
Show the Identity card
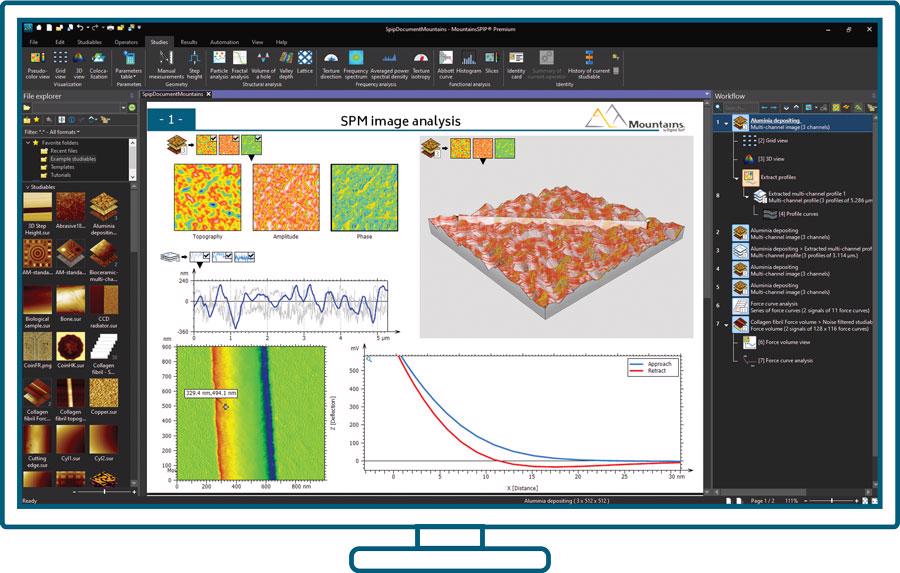[516, 65]
